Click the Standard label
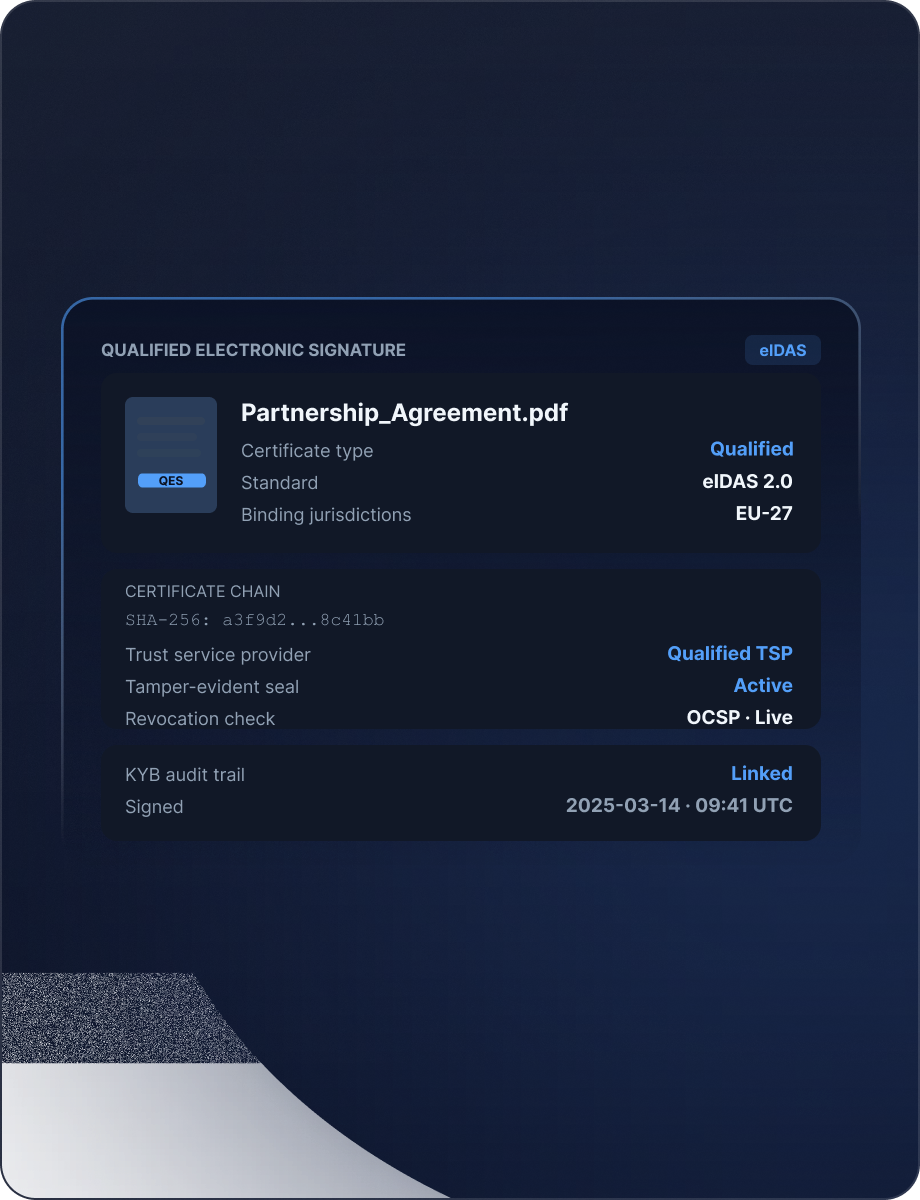Screen dimensions: 920x1200 coord(280,483)
